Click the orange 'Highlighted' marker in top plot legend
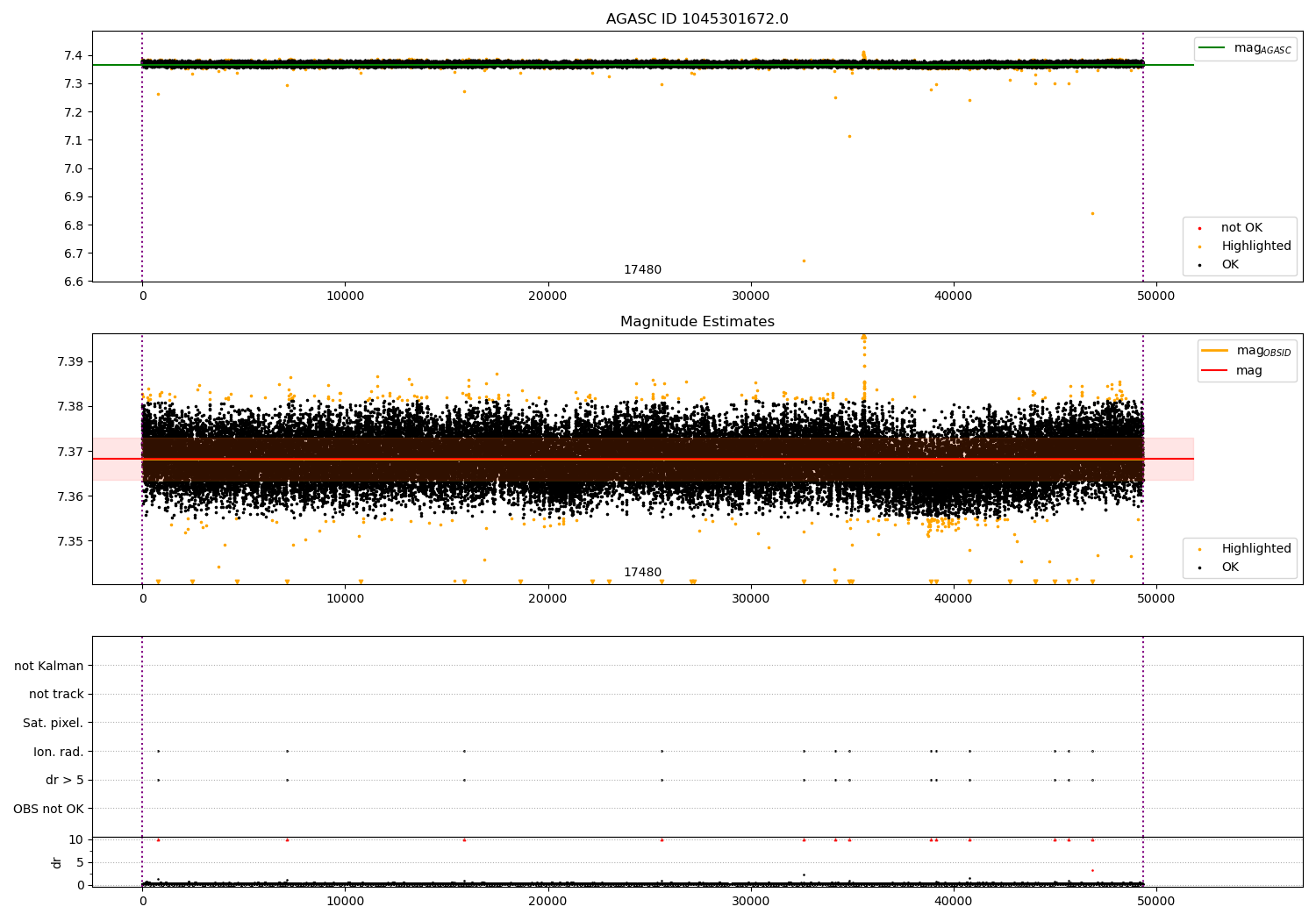Image resolution: width=1316 pixels, height=921 pixels. pyautogui.click(x=1199, y=246)
